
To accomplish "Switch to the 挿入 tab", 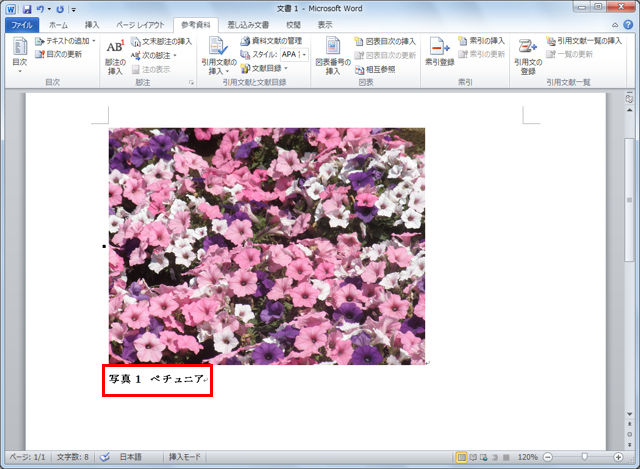I will click(x=92, y=25).
